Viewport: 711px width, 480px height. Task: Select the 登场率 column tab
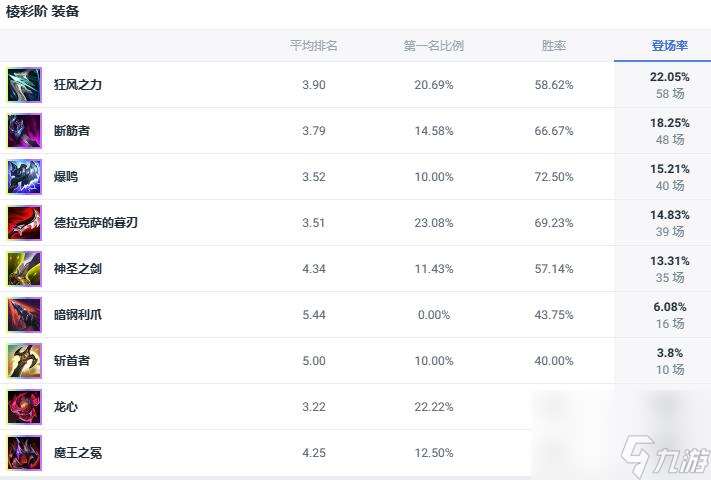[x=668, y=46]
